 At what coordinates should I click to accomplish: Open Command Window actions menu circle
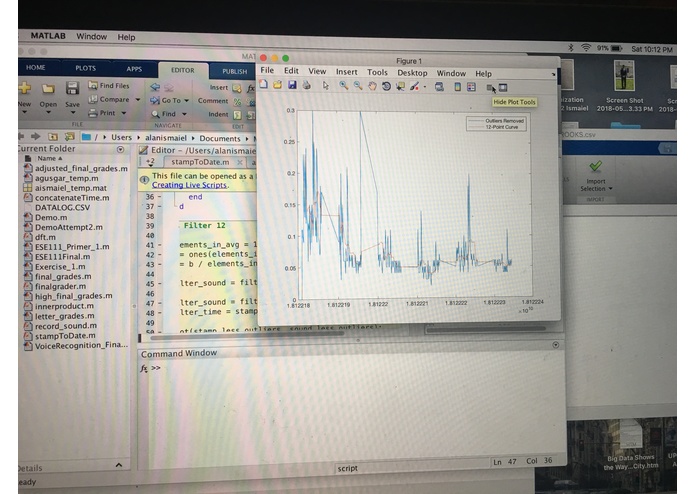pos(556,345)
